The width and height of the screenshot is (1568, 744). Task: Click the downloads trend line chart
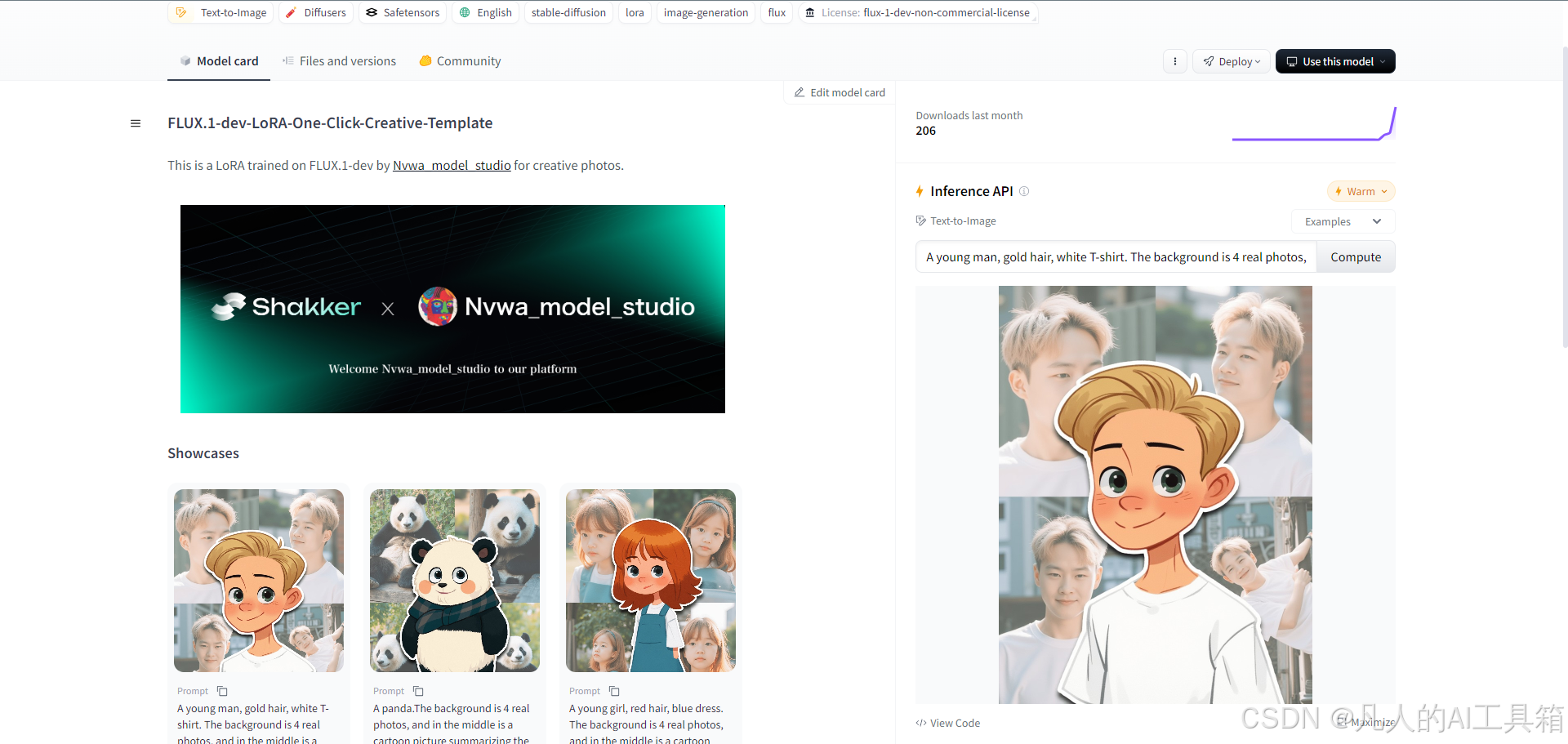[x=1313, y=123]
